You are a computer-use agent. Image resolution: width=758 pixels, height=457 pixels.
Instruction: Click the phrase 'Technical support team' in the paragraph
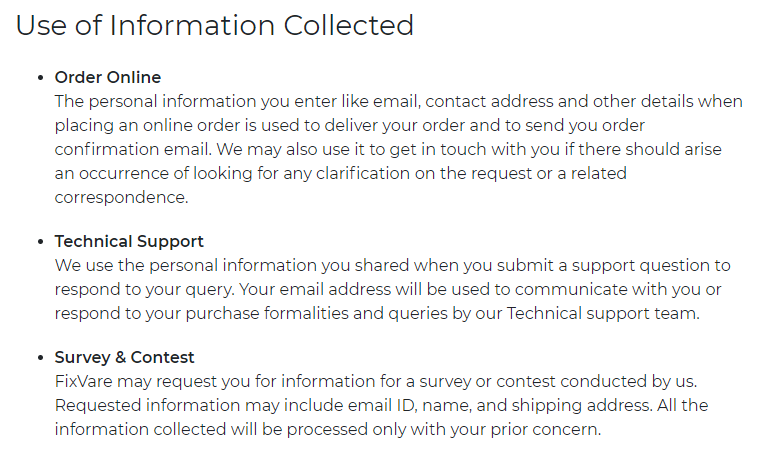[603, 313]
